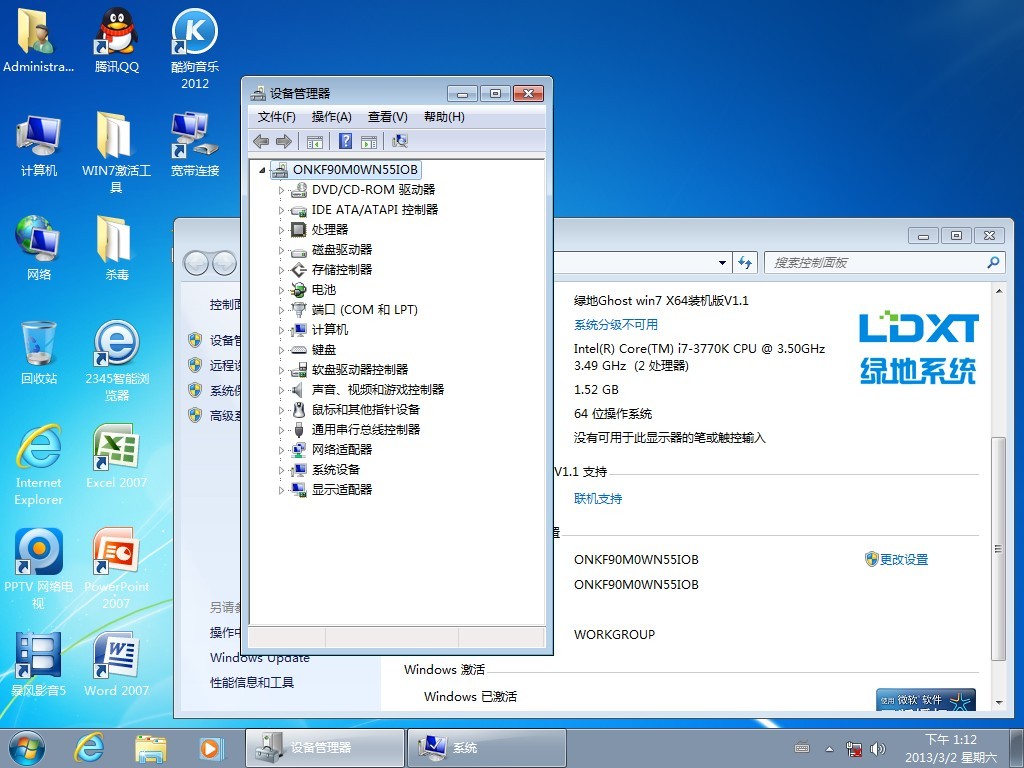Select the 网络适配器 category
The width and height of the screenshot is (1024, 768).
pos(342,449)
